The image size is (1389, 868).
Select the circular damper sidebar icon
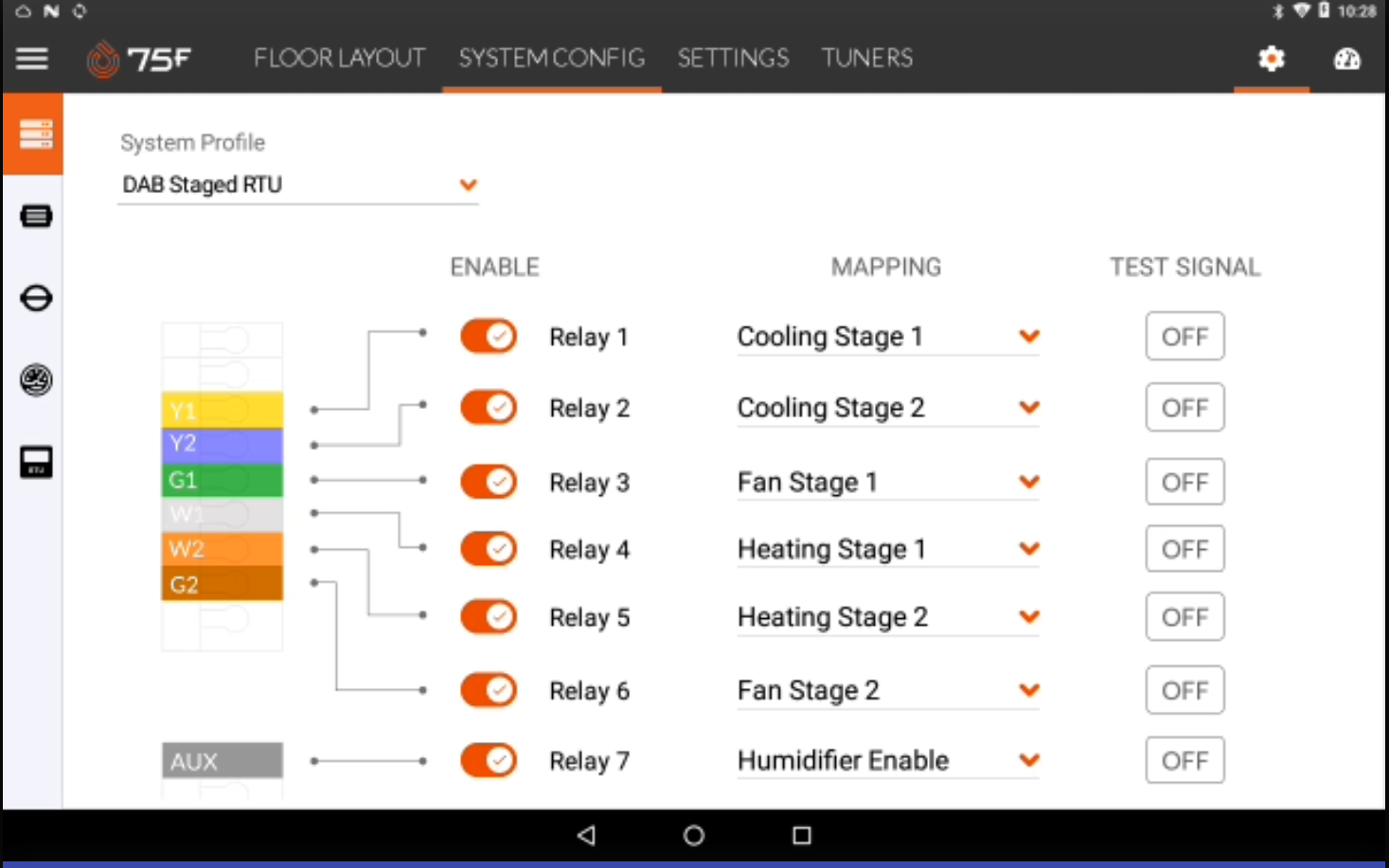click(x=36, y=298)
